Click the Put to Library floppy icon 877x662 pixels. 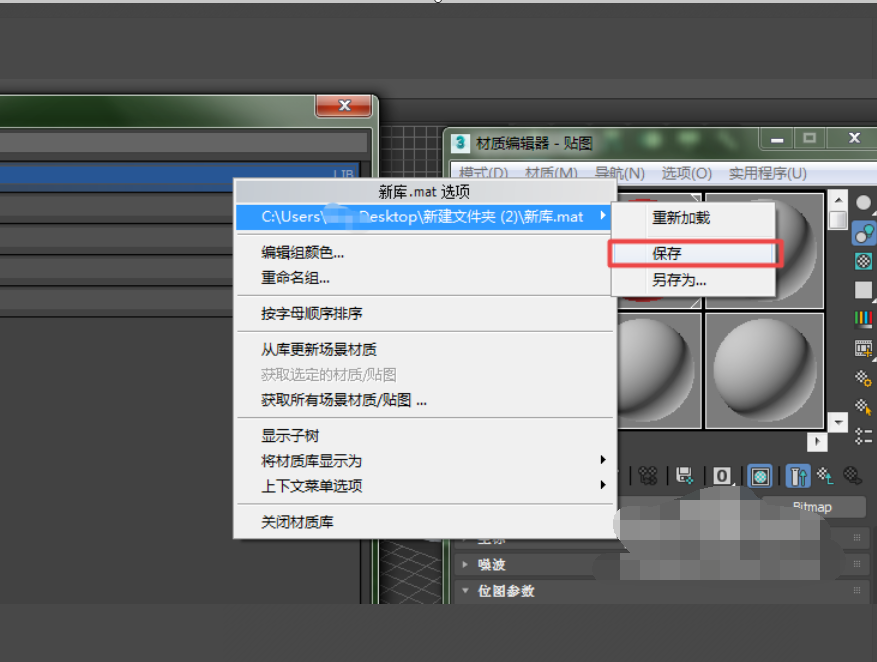pos(684,476)
